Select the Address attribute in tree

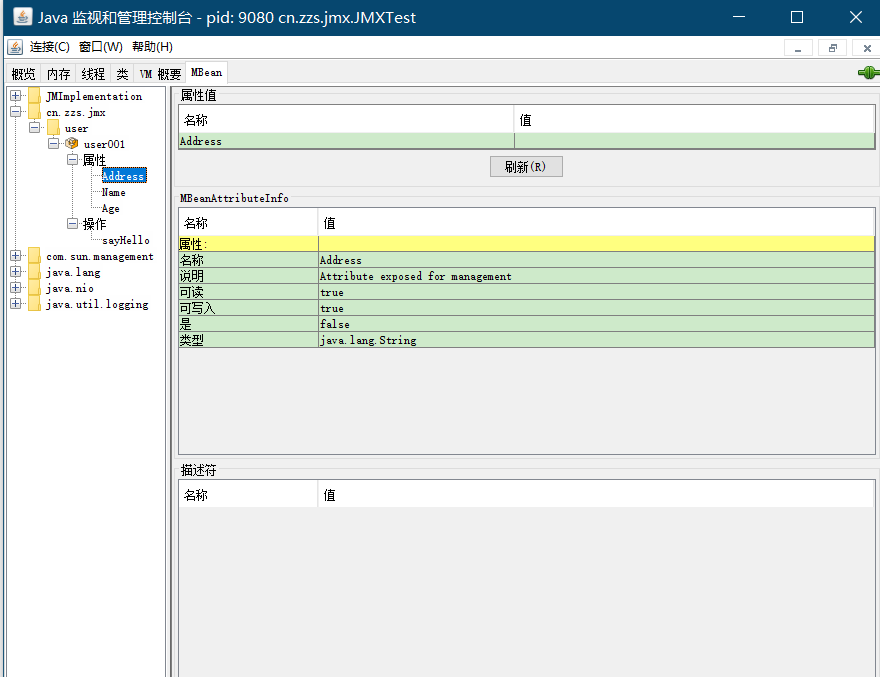pos(124,176)
